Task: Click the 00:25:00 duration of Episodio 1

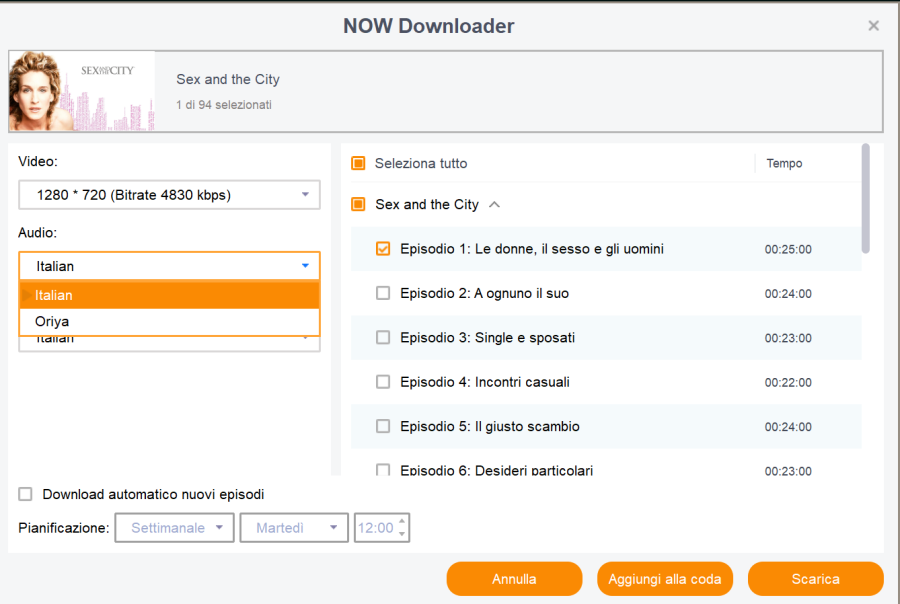Action: (x=788, y=249)
